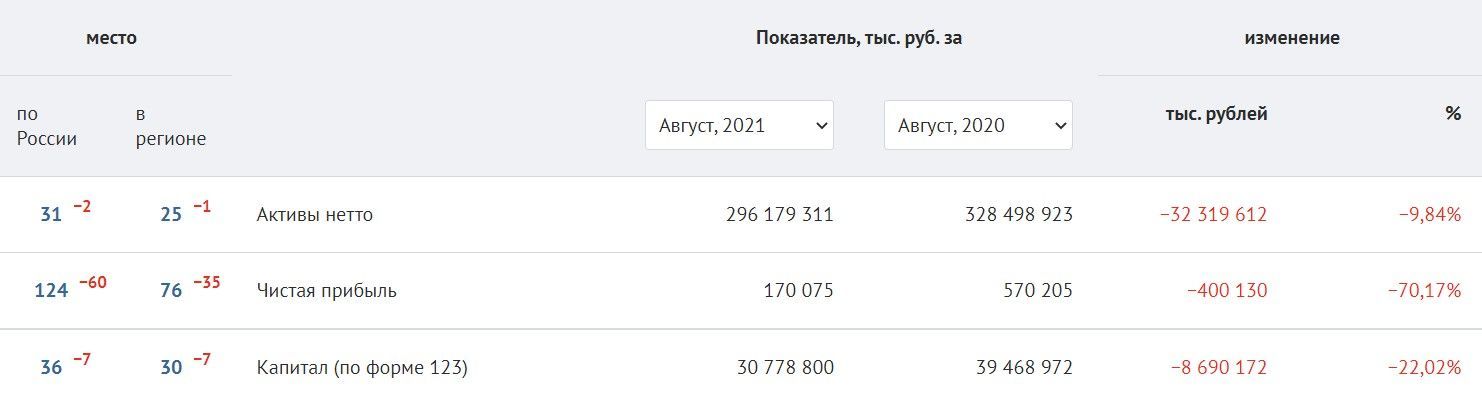
Task: Select region rank 30 for capital
Action: pos(171,367)
